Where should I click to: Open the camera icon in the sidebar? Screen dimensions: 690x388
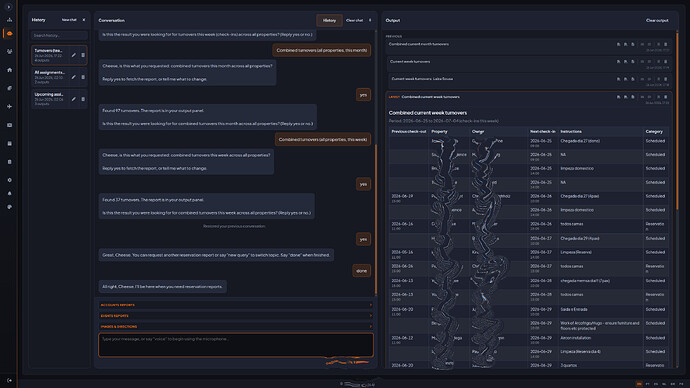point(9,125)
